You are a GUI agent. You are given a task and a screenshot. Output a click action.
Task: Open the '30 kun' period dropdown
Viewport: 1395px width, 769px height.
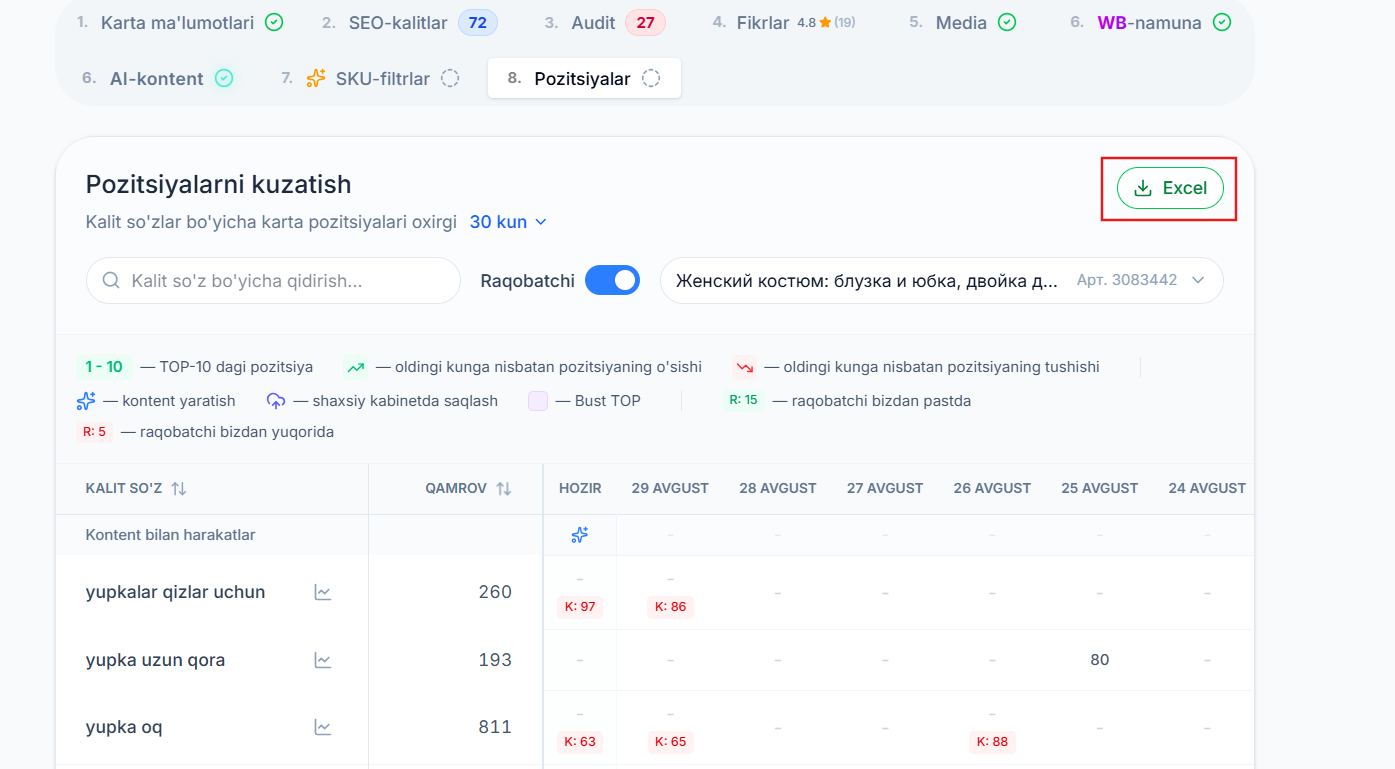(x=508, y=222)
